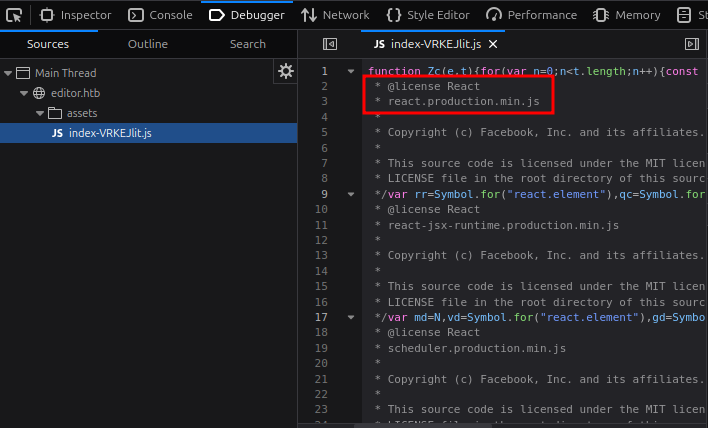
Task: Open the Style Editor panel
Action: click(429, 15)
